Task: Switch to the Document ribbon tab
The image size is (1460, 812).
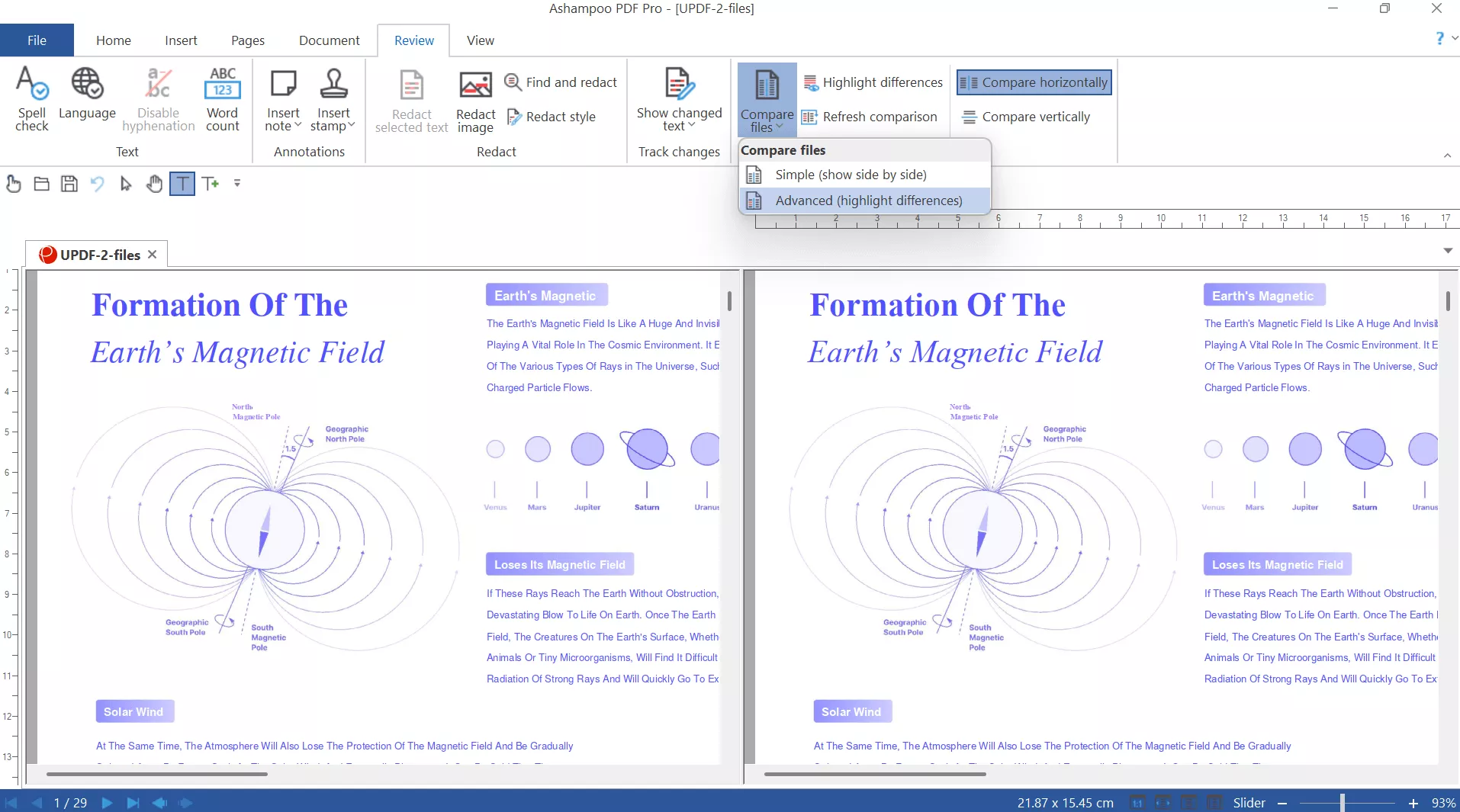Action: [329, 40]
